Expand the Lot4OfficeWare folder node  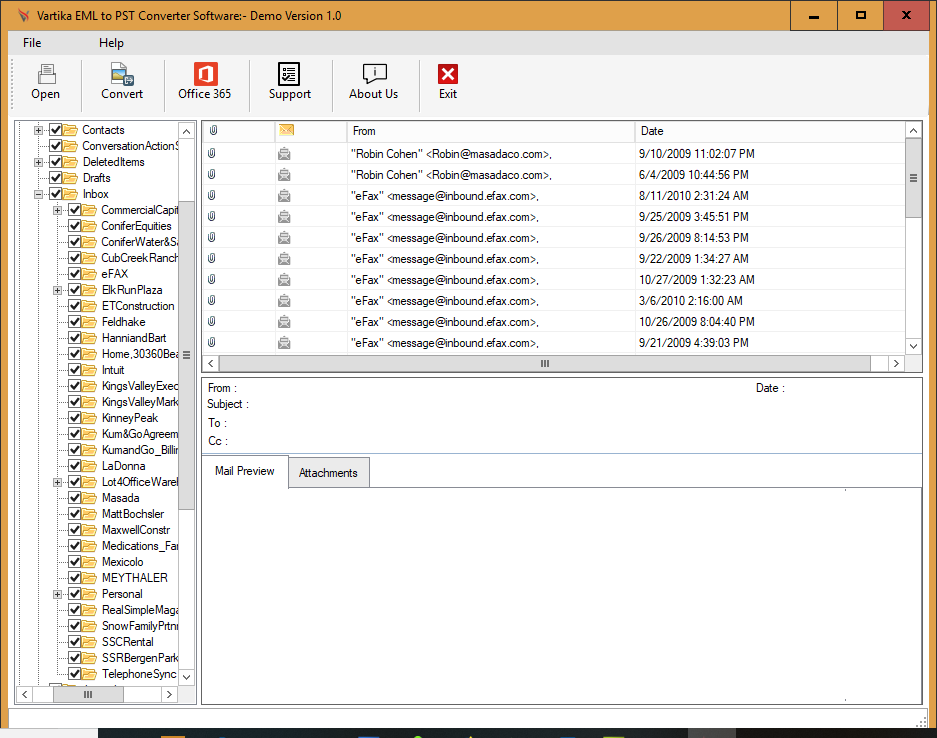tap(57, 482)
